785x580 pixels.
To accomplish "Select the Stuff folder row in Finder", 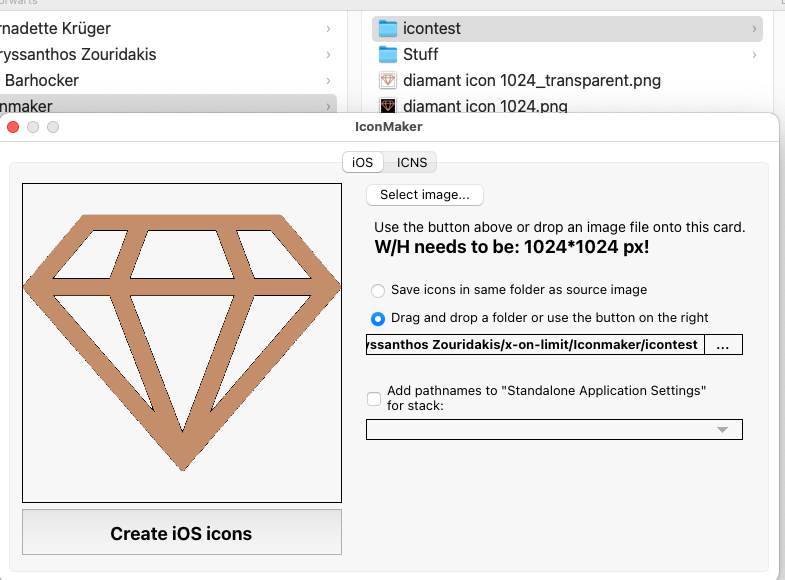I will [560, 55].
